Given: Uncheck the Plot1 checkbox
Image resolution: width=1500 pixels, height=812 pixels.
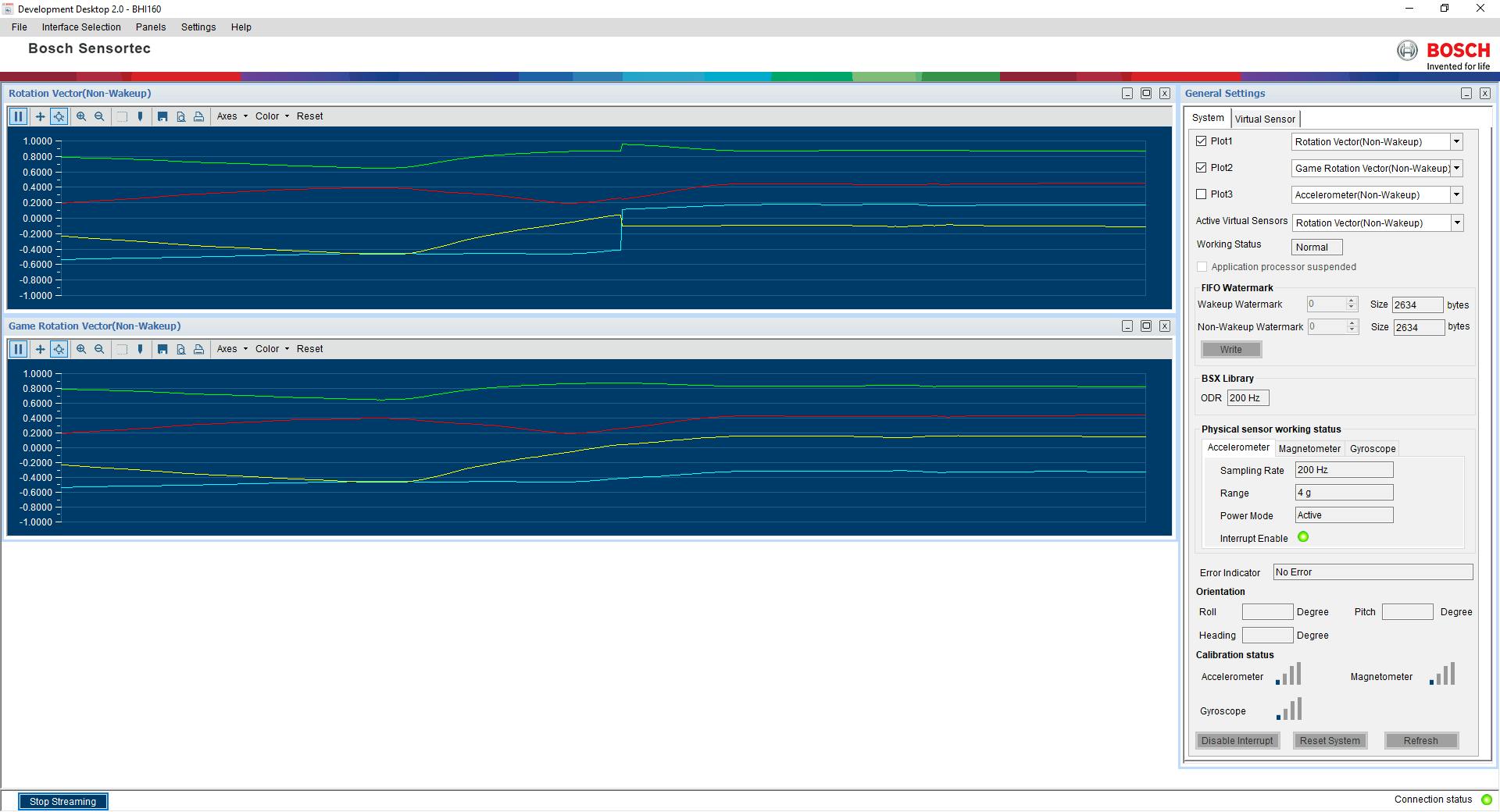Looking at the screenshot, I should tap(1202, 141).
